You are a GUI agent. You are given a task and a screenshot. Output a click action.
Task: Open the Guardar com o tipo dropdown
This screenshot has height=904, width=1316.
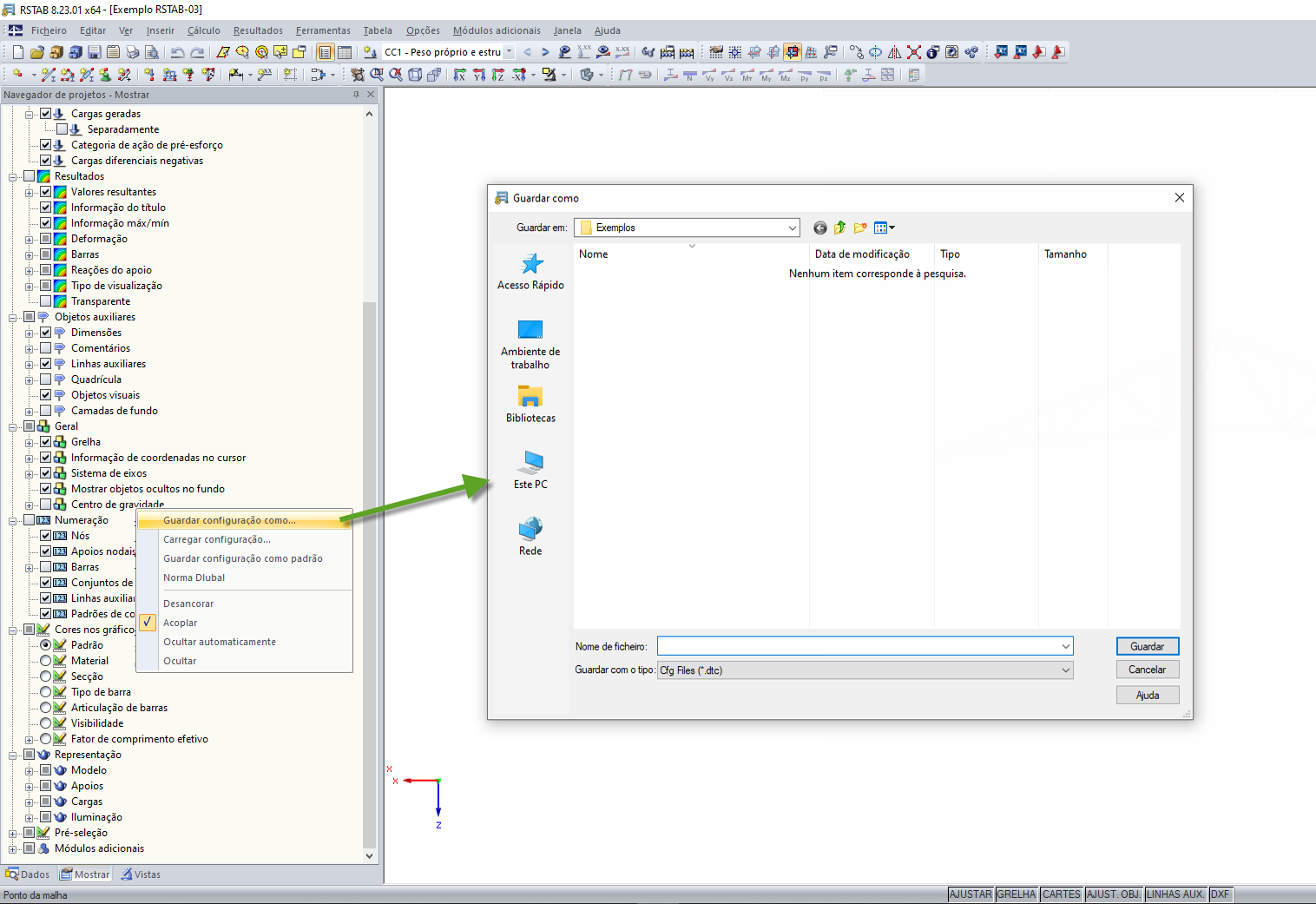pos(1066,670)
